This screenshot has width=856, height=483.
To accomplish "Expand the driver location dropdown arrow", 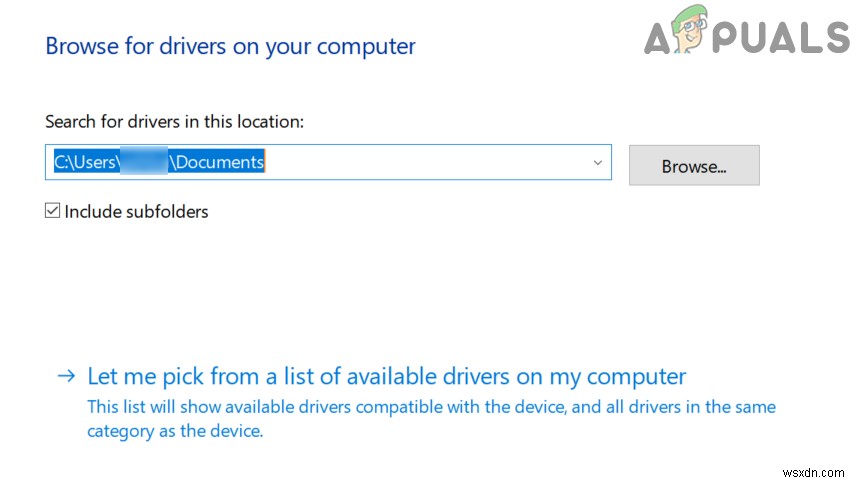I will 598,162.
